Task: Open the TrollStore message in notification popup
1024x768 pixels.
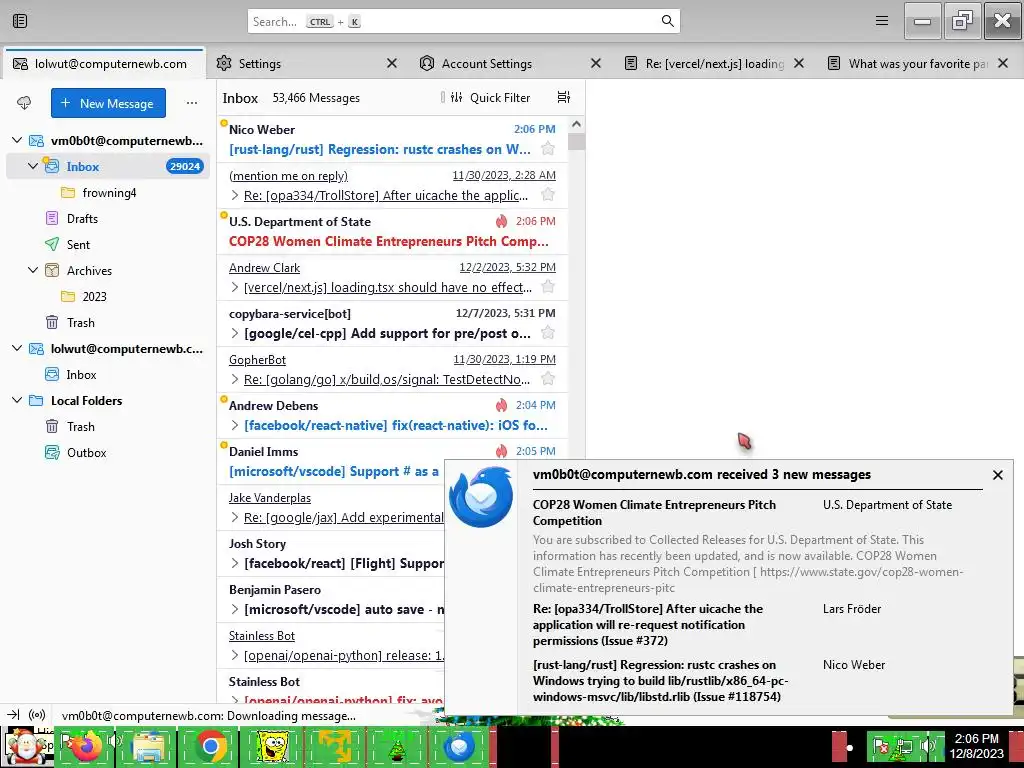Action: pyautogui.click(x=648, y=624)
